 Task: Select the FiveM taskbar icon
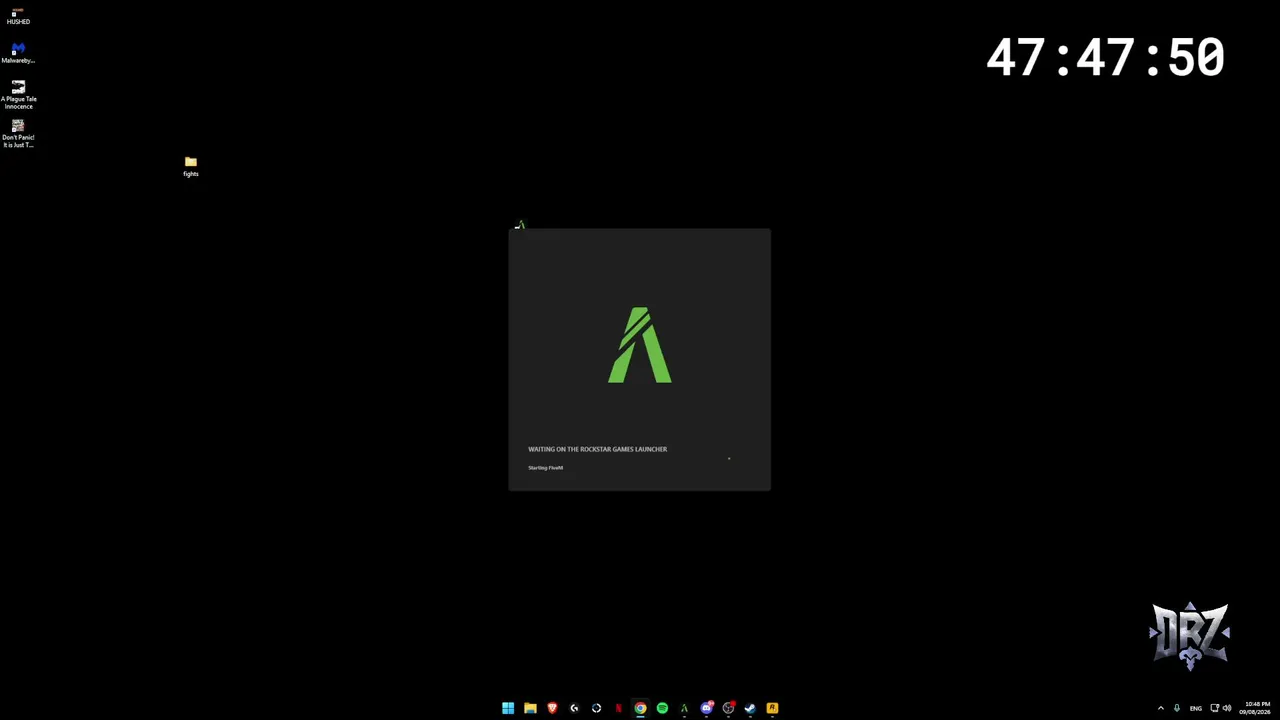[x=684, y=708]
